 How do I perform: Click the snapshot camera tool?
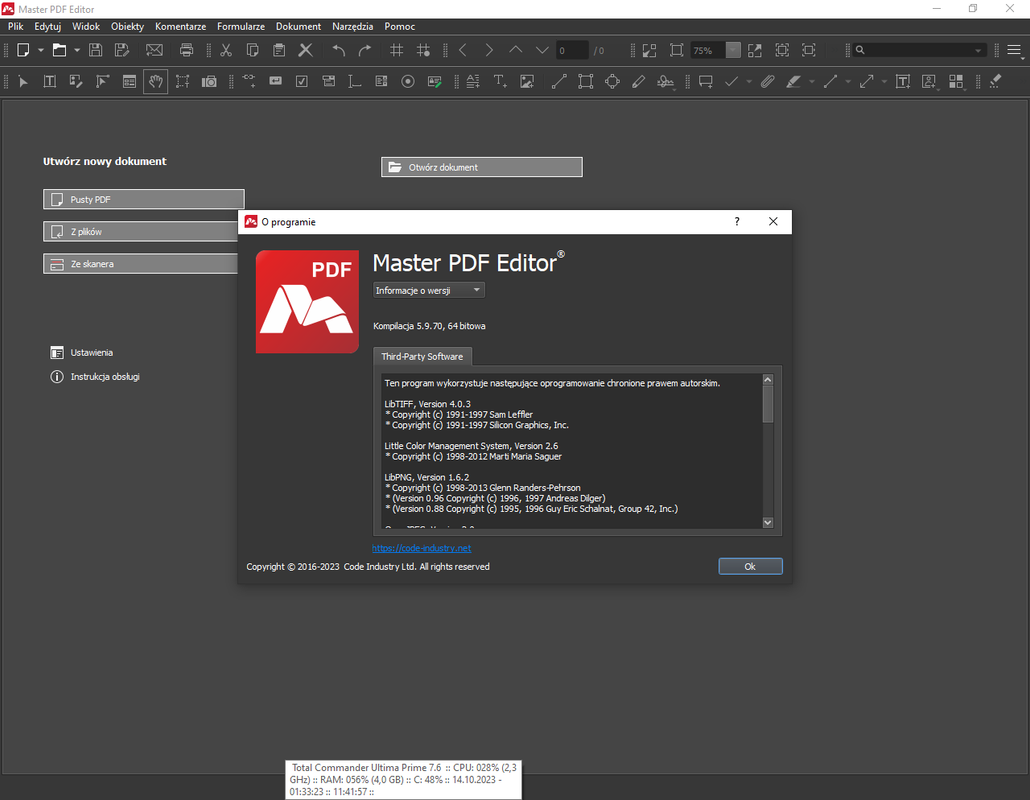pos(209,81)
